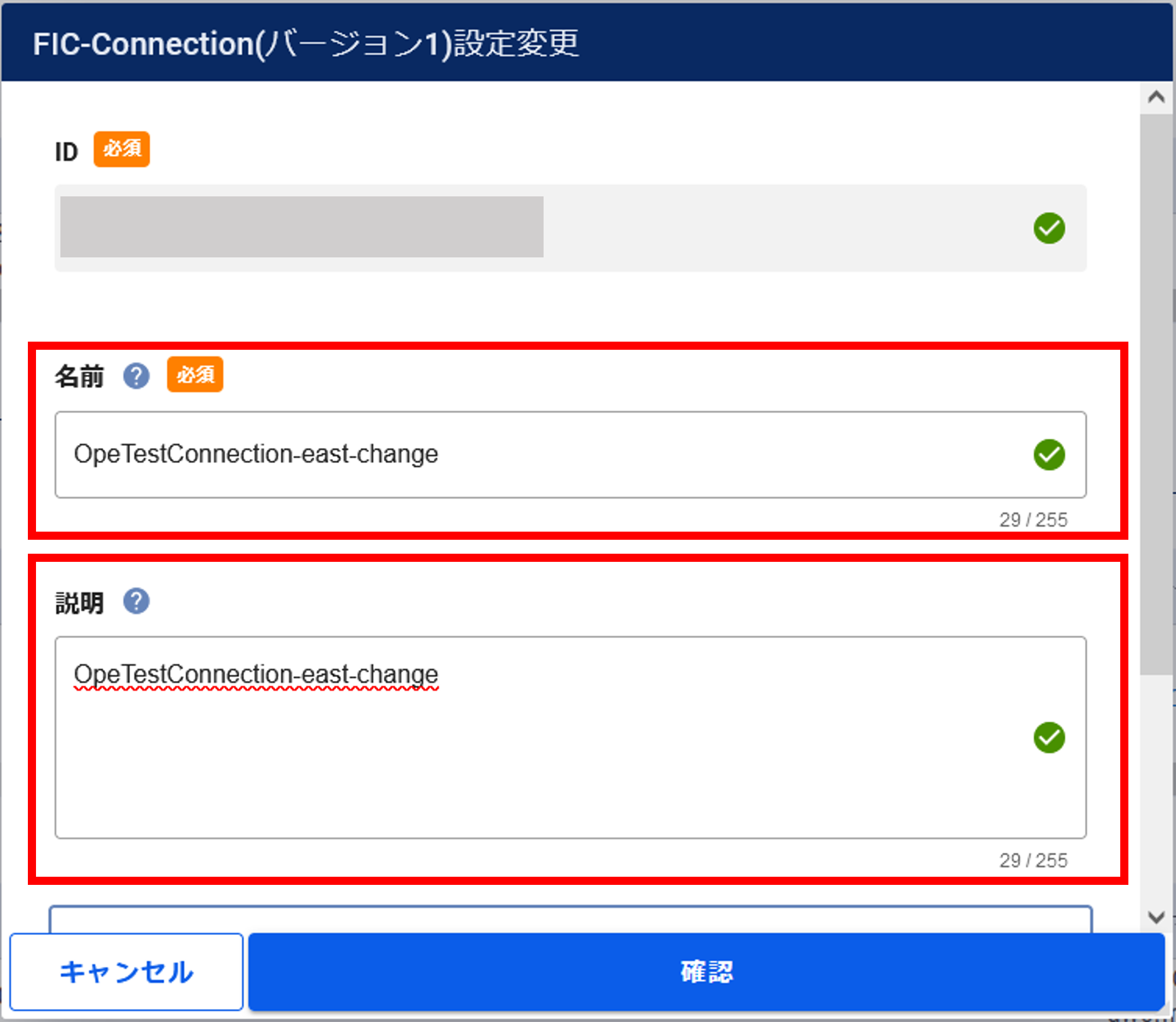
Task: Click the 29 / 255 counter under 説明
Action: point(1033,860)
